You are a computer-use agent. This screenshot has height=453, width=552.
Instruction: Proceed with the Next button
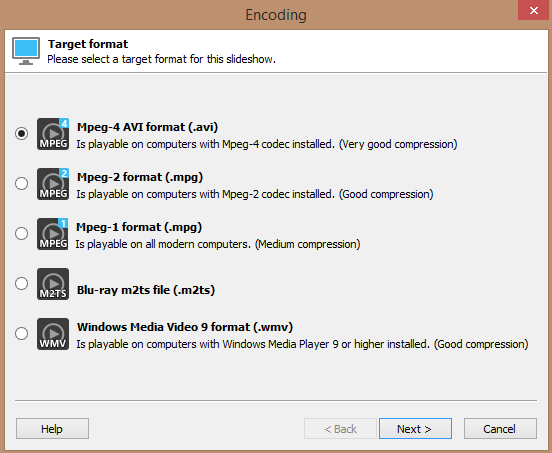[x=415, y=429]
